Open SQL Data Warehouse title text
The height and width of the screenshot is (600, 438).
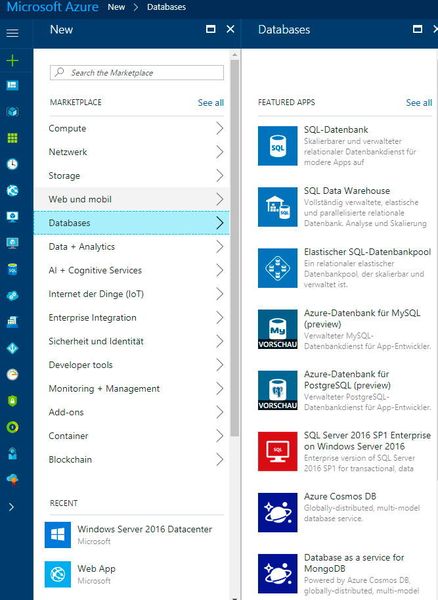tap(347, 191)
